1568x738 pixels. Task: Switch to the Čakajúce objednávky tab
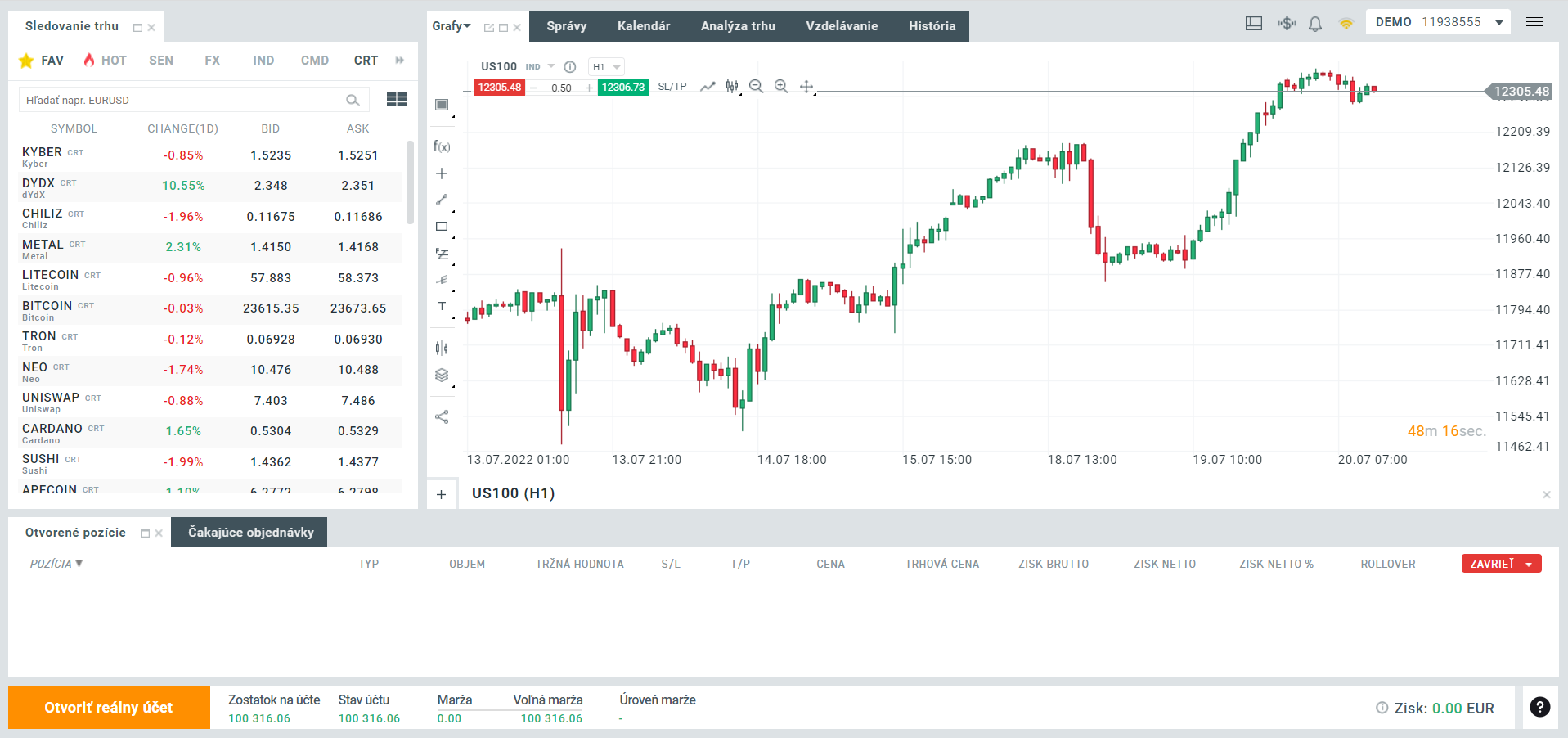[249, 533]
